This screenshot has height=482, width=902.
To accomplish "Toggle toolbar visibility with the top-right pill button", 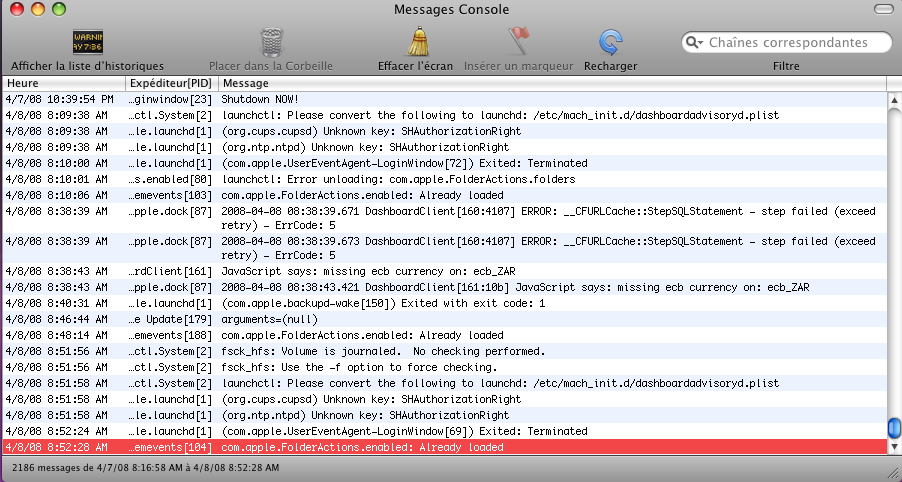I will pos(882,10).
